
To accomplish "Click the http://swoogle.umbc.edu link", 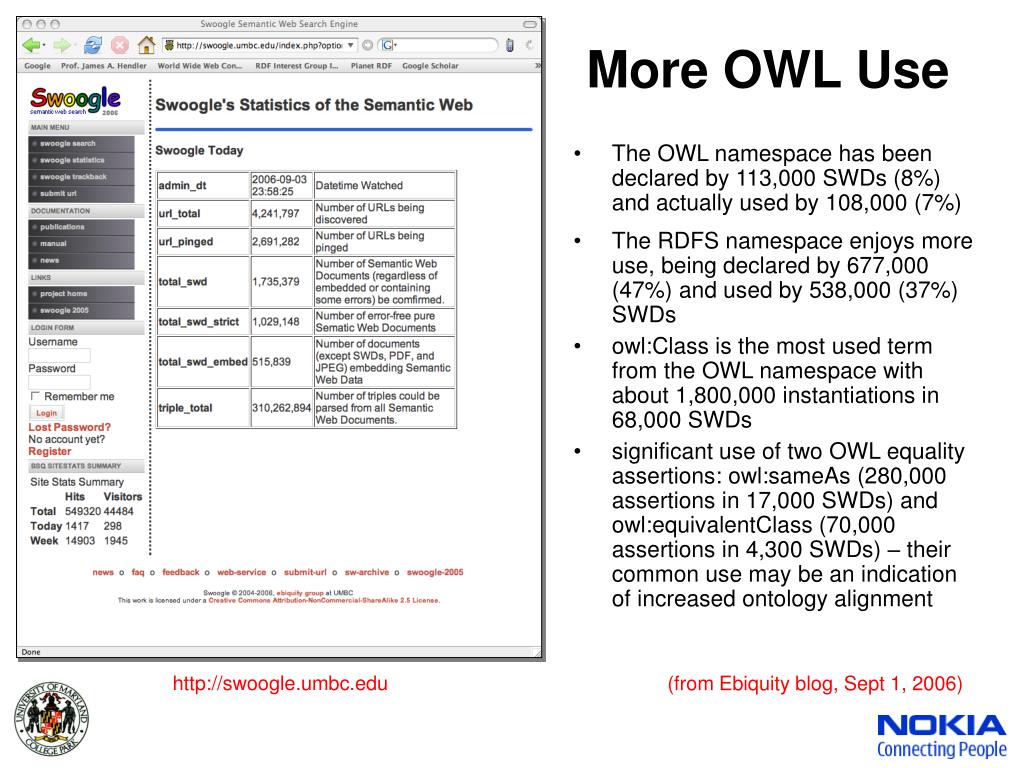I will (280, 684).
